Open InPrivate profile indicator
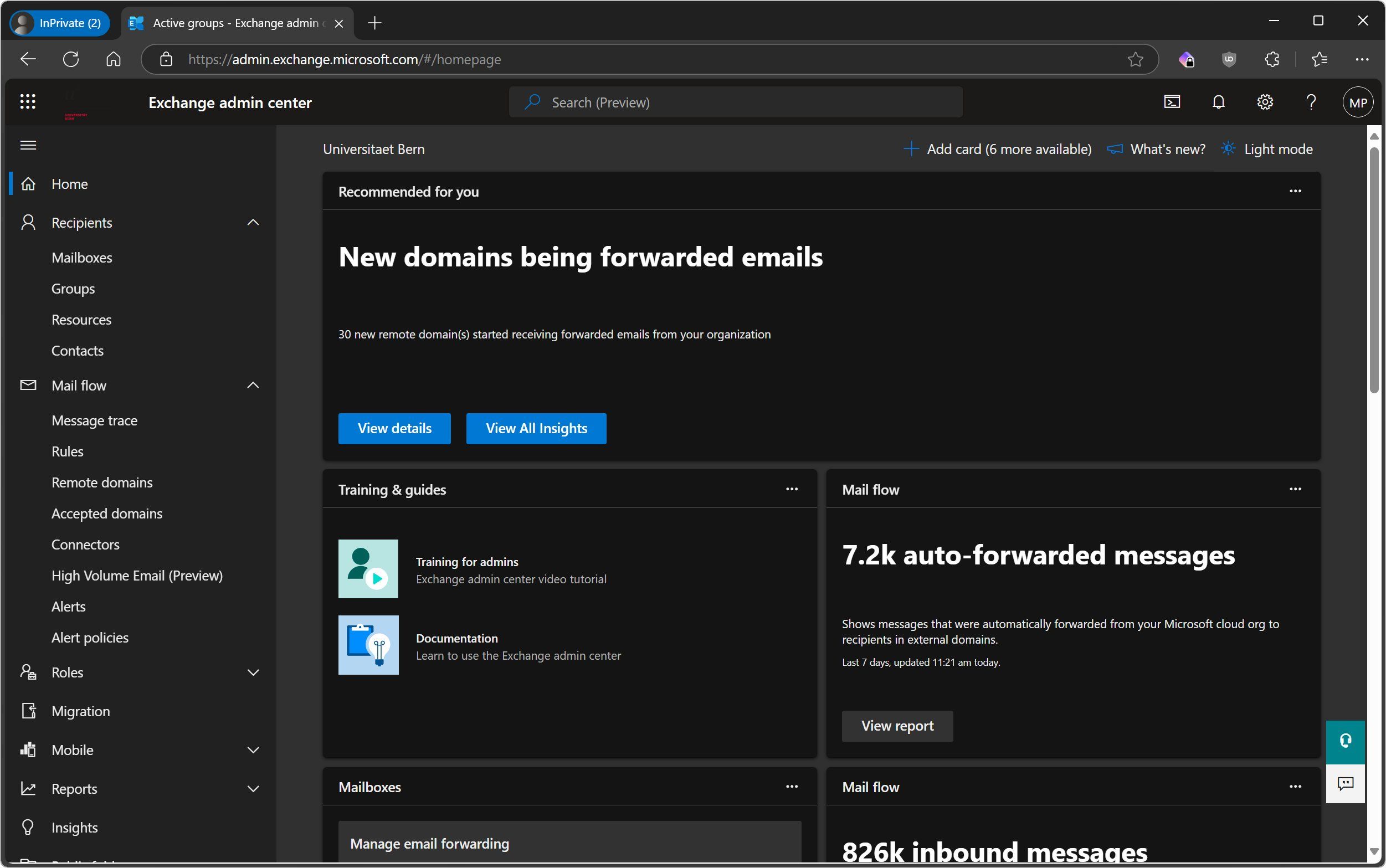Viewport: 1386px width, 868px height. [60, 23]
